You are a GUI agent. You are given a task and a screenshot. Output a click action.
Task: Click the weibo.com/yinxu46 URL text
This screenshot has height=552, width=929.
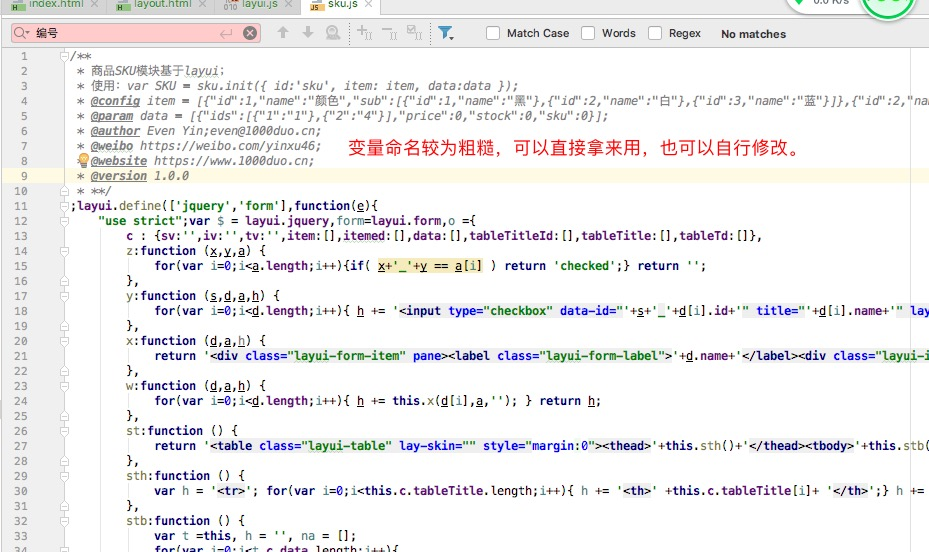tap(230, 146)
